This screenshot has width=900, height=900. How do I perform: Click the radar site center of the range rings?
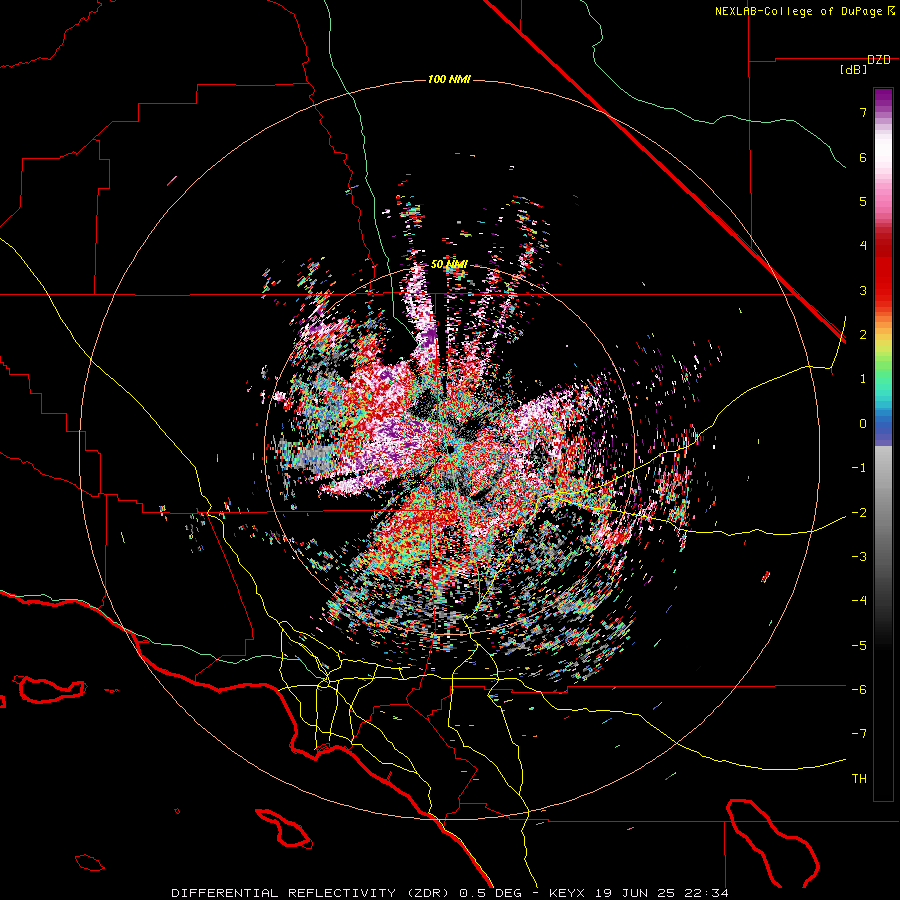click(449, 449)
